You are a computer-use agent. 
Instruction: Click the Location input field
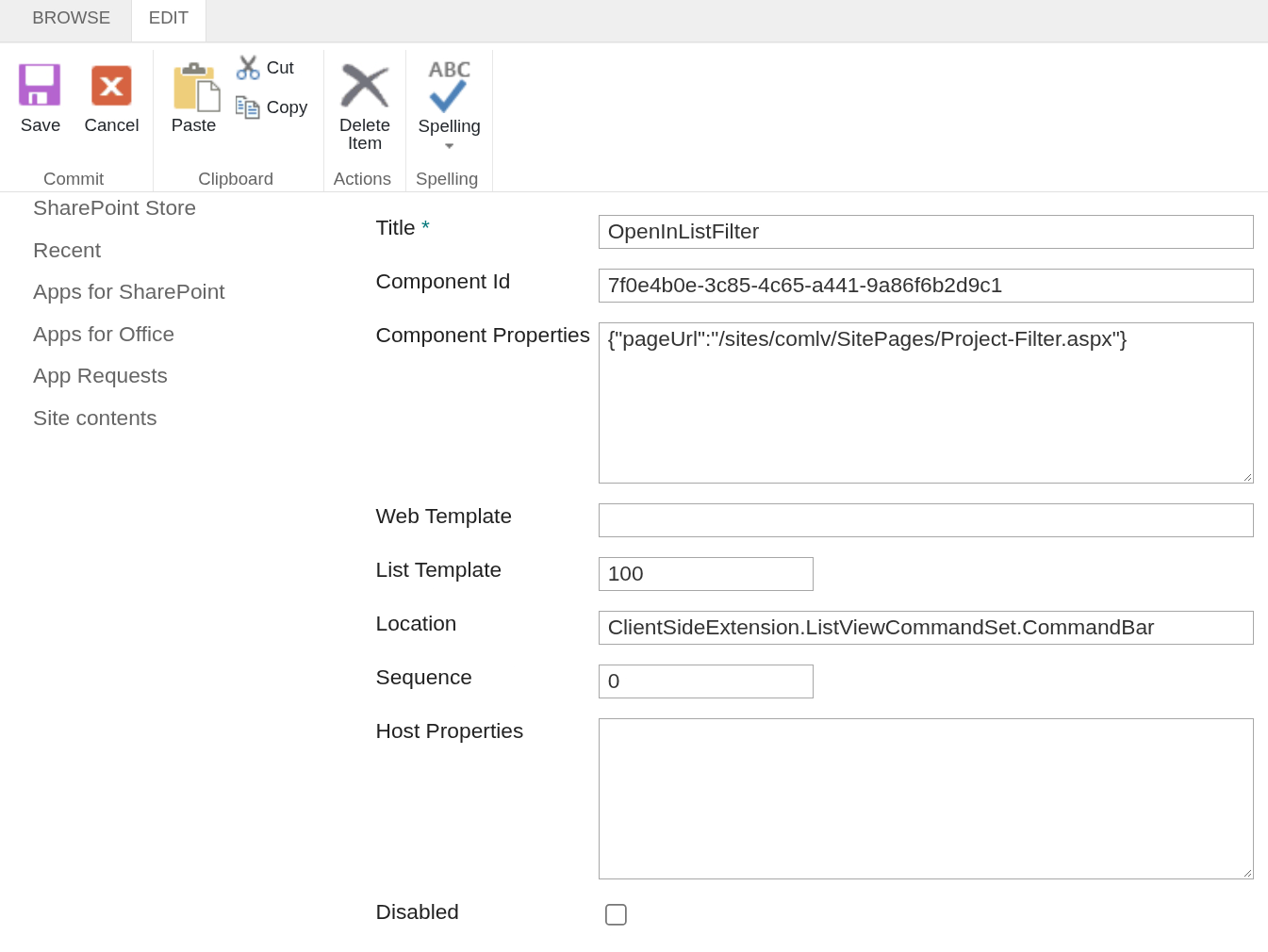click(x=926, y=628)
